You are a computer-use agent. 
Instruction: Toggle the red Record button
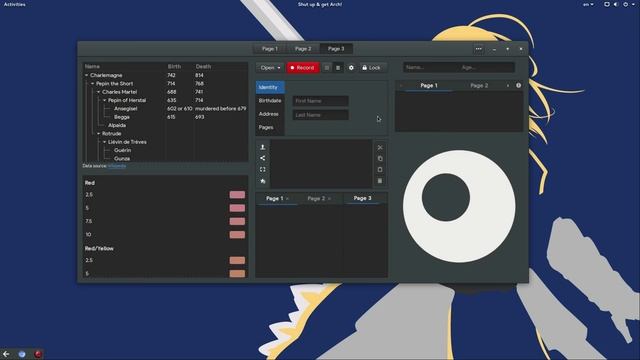click(302, 68)
